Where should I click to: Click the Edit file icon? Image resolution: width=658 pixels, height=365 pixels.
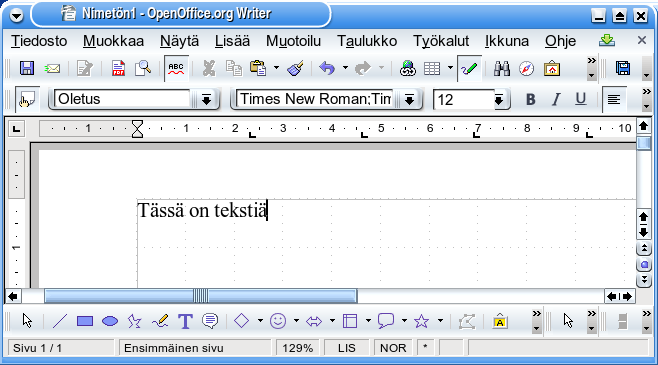[85, 68]
